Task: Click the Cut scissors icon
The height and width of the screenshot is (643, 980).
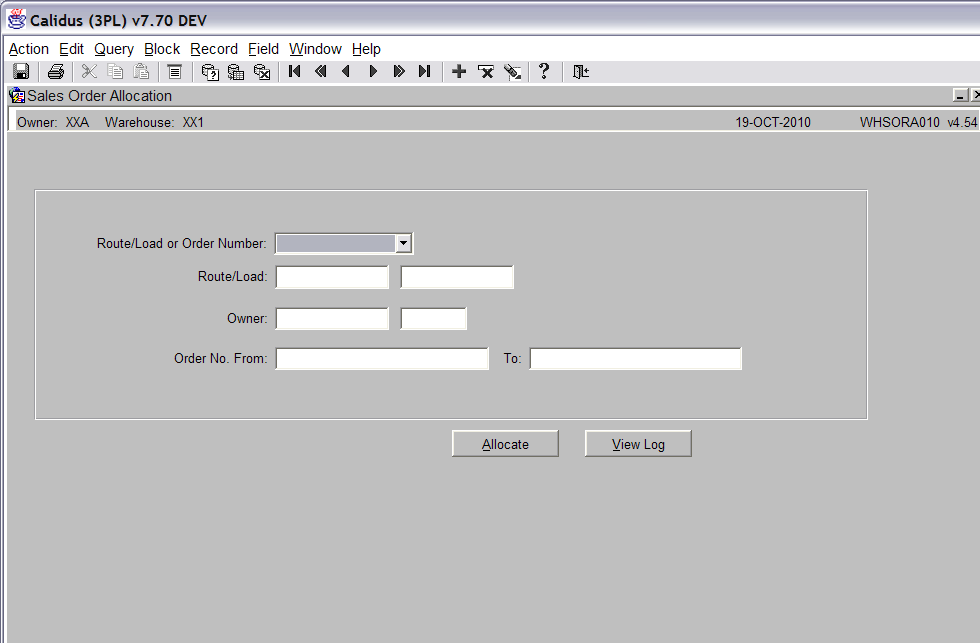Action: click(89, 72)
